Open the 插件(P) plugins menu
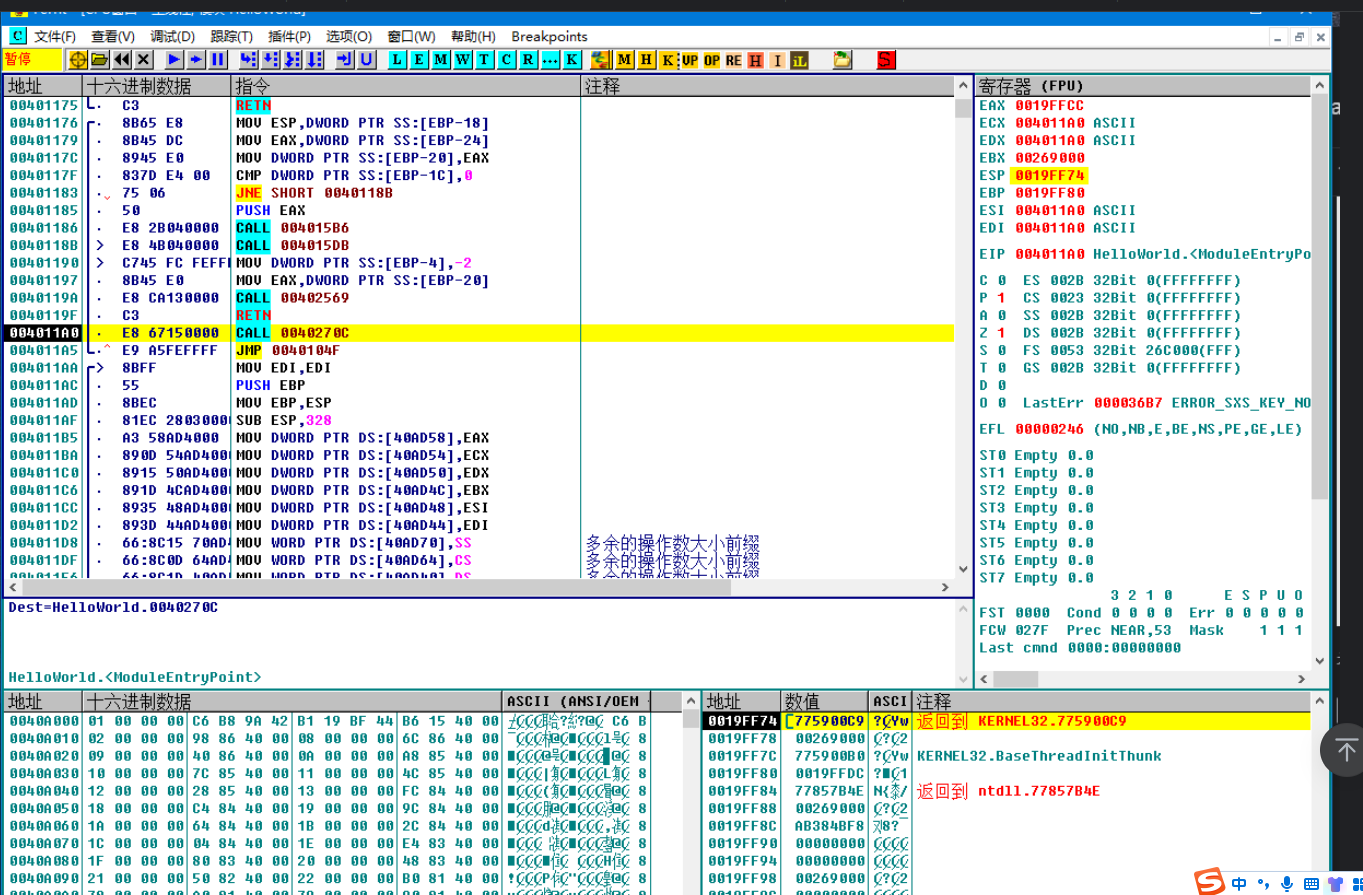 click(x=290, y=36)
